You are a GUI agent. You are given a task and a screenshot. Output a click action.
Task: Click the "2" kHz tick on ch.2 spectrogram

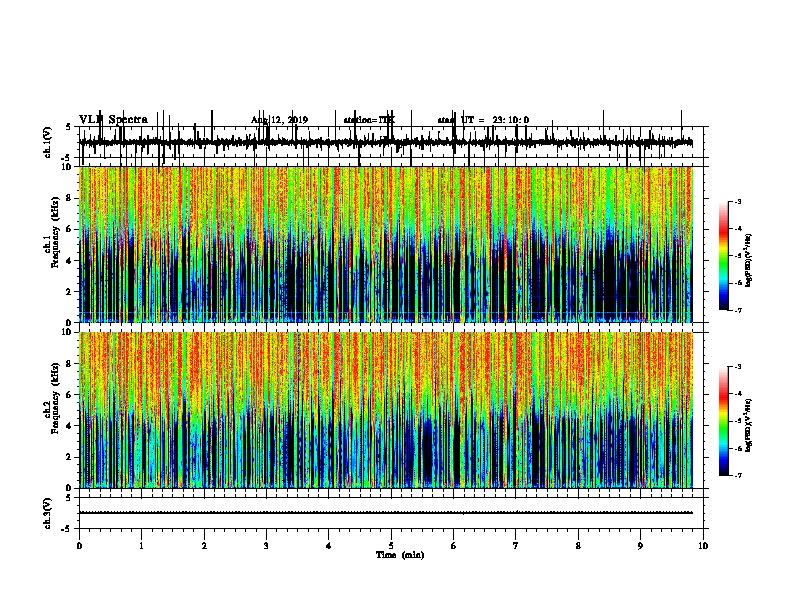pyautogui.click(x=69, y=457)
